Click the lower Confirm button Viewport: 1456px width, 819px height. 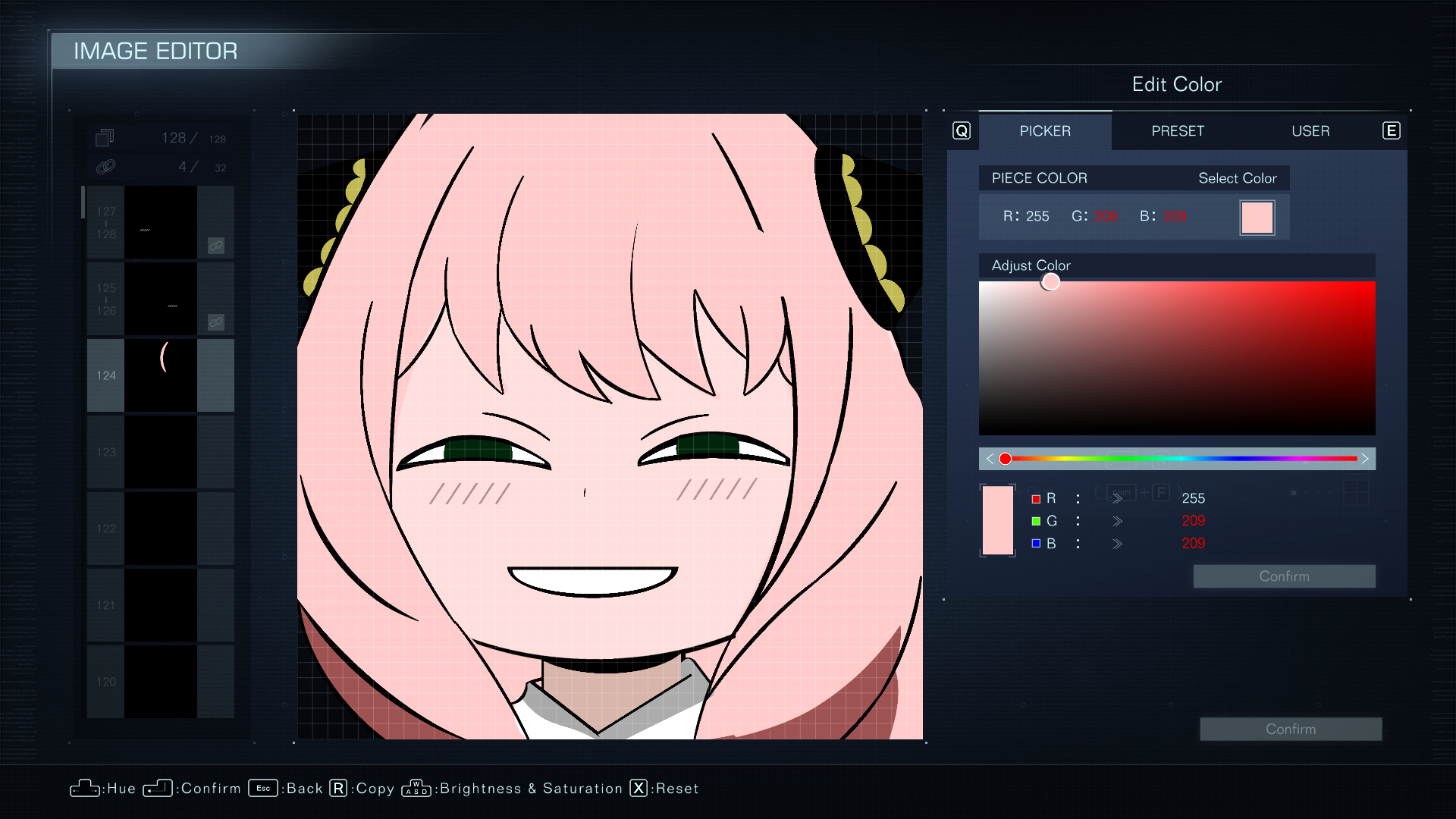[1291, 729]
